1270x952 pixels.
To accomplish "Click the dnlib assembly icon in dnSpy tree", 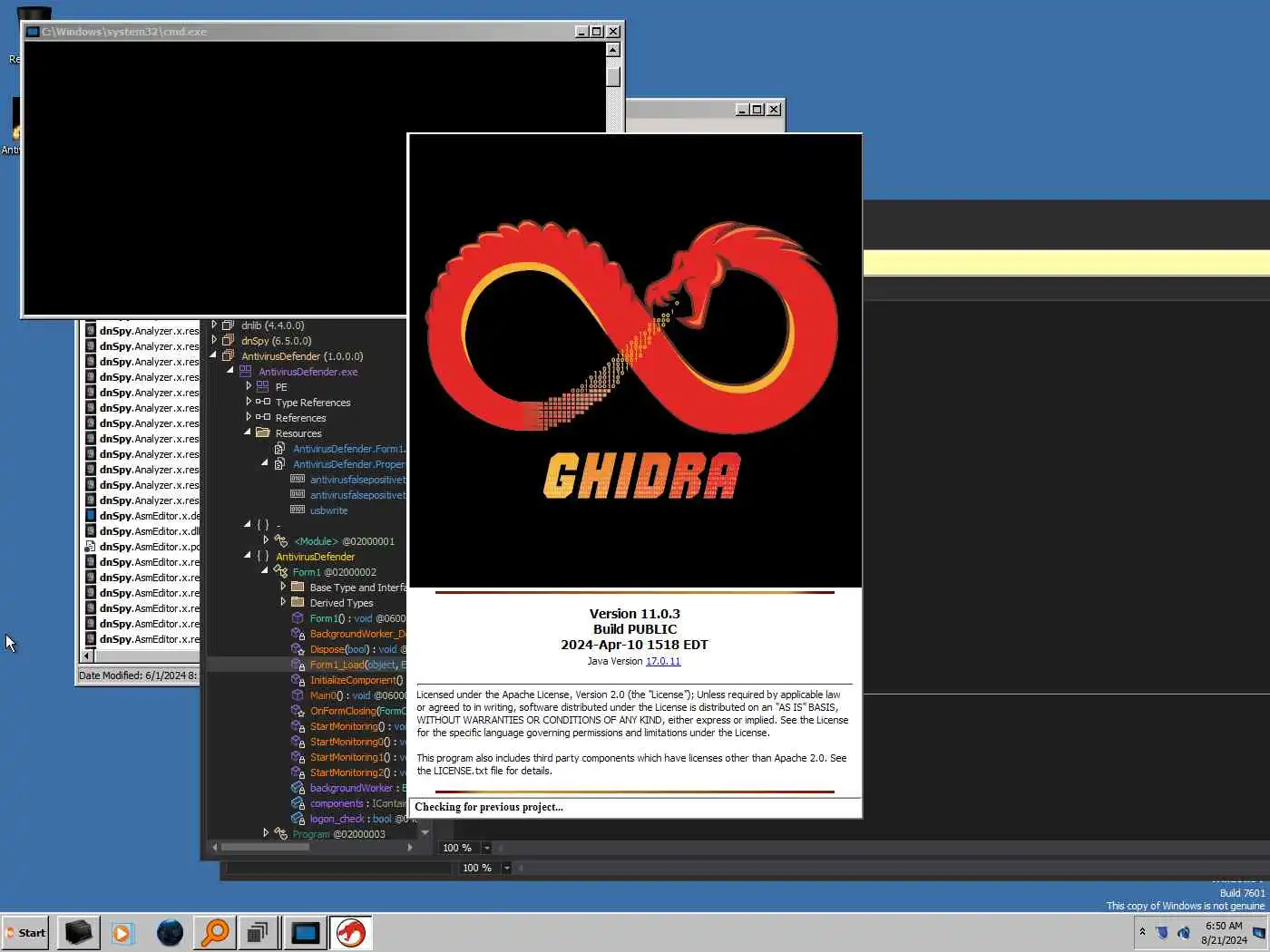I will click(229, 325).
